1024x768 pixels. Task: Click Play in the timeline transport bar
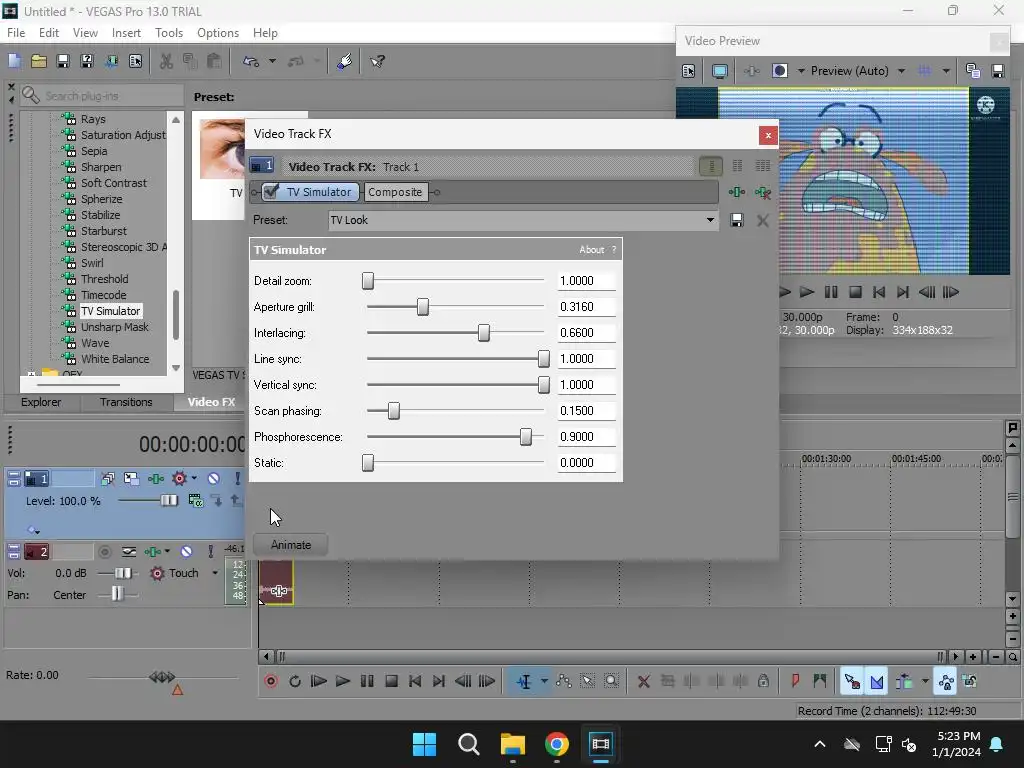[x=342, y=681]
